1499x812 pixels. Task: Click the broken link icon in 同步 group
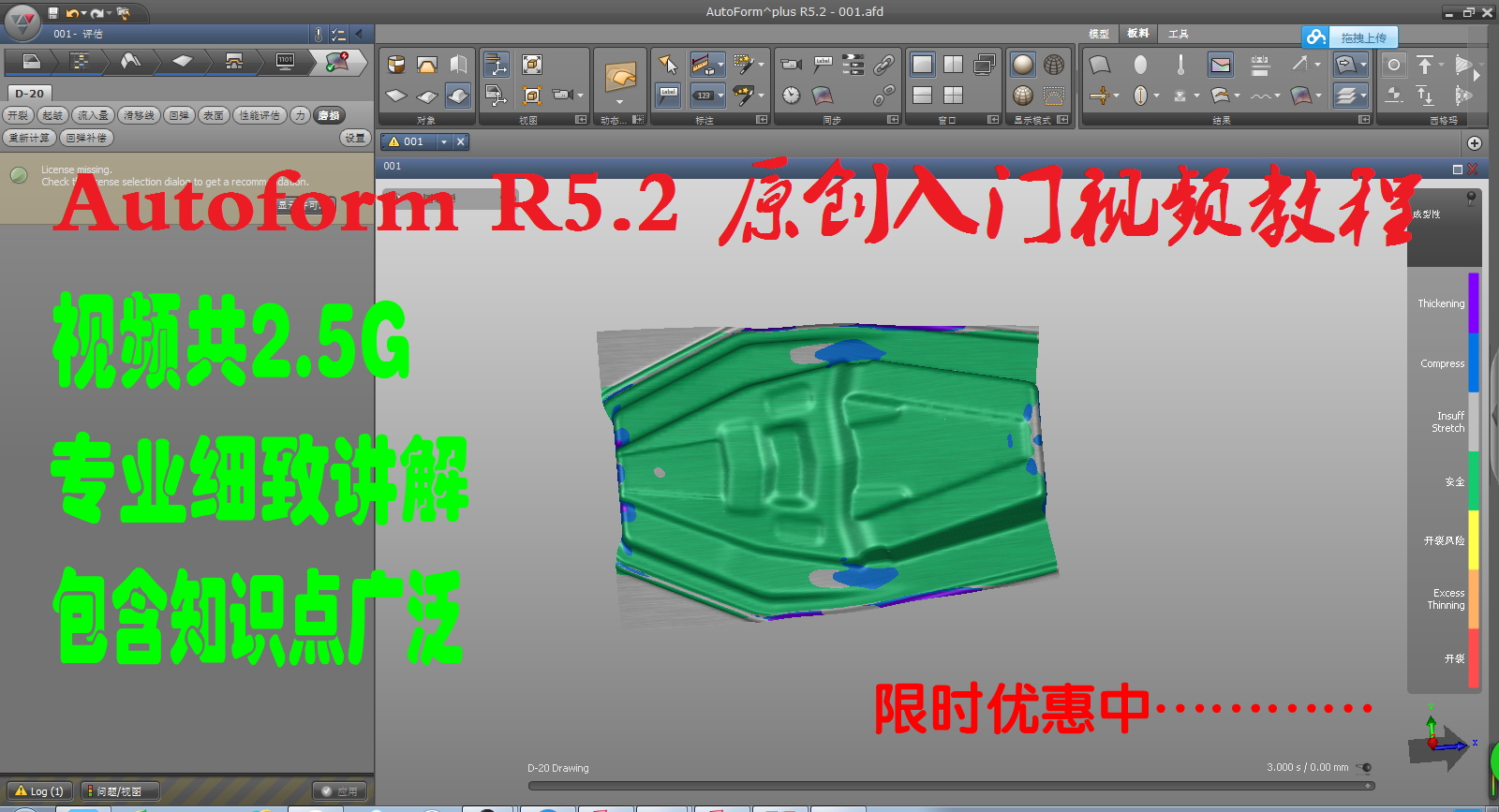883,96
